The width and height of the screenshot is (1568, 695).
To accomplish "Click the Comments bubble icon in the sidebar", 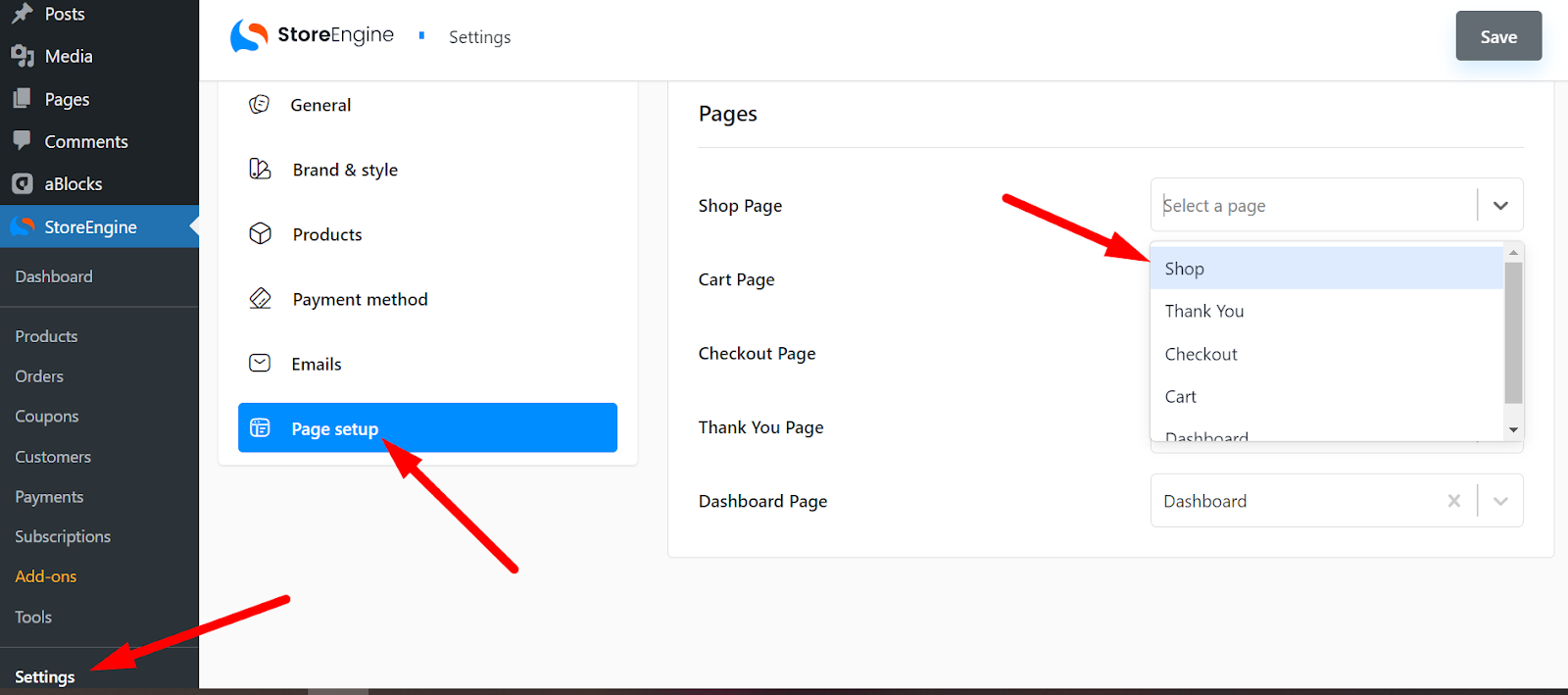I will click(x=22, y=140).
